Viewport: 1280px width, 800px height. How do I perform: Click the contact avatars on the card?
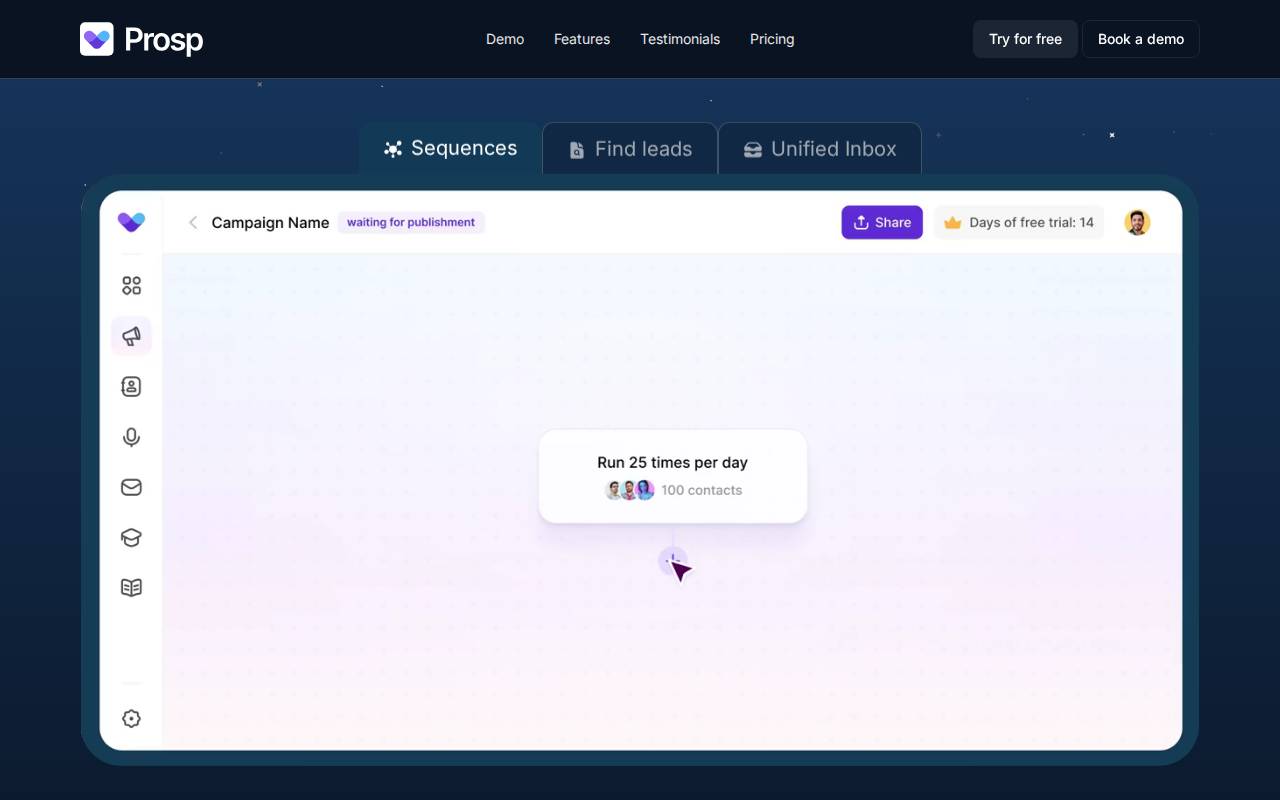[630, 490]
